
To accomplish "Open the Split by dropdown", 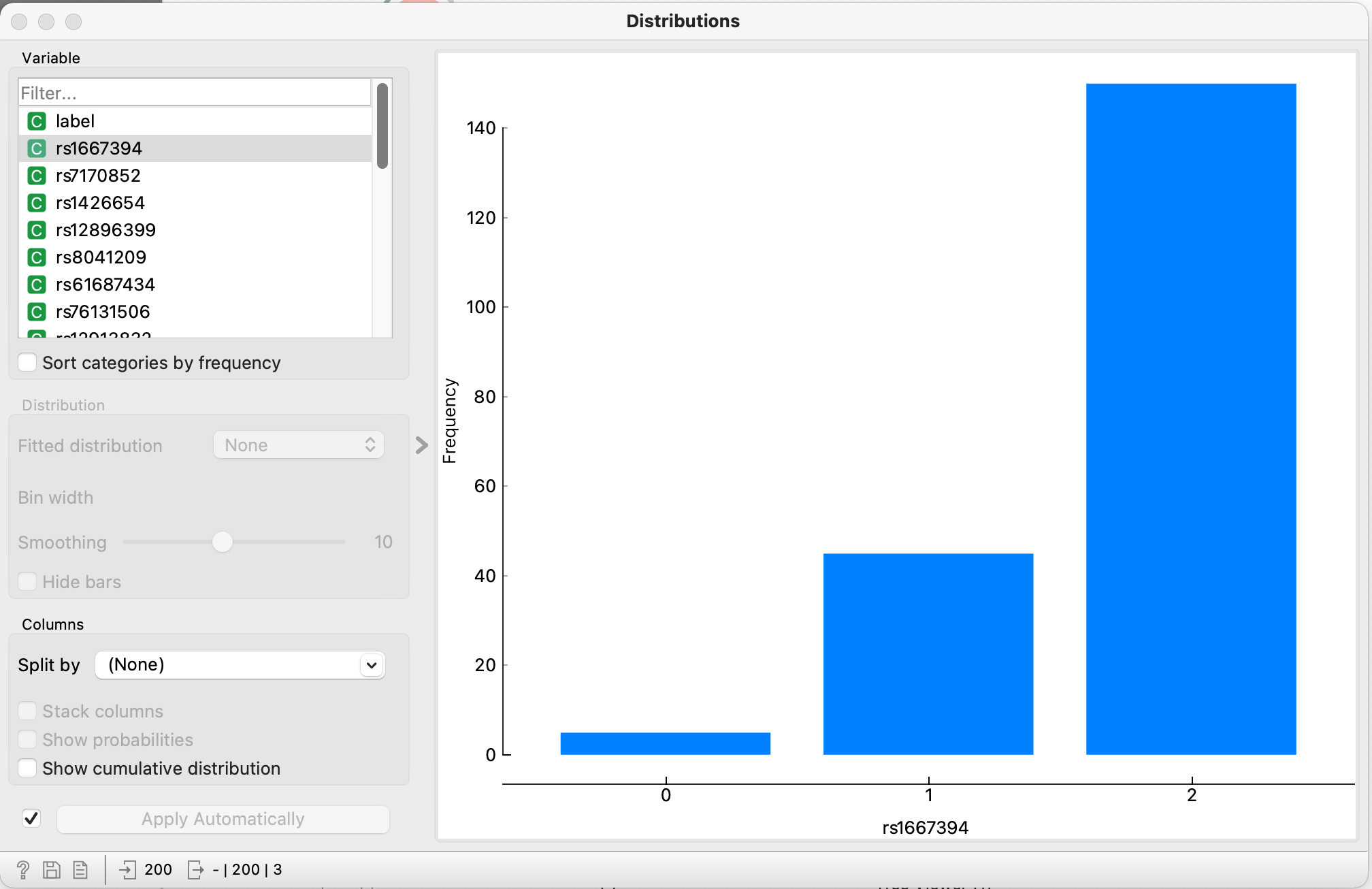I will [240, 665].
